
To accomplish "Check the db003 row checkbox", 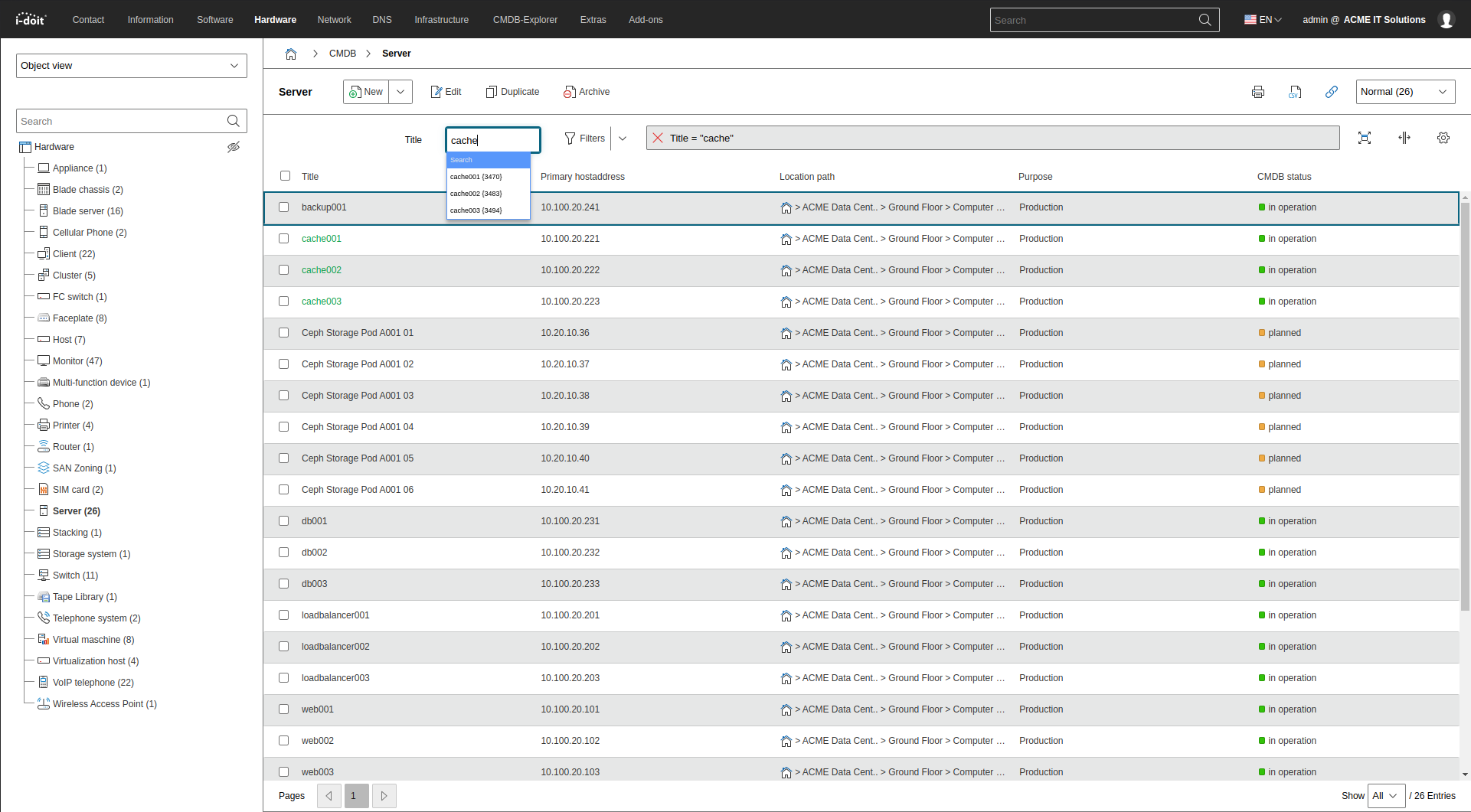I will coord(284,584).
